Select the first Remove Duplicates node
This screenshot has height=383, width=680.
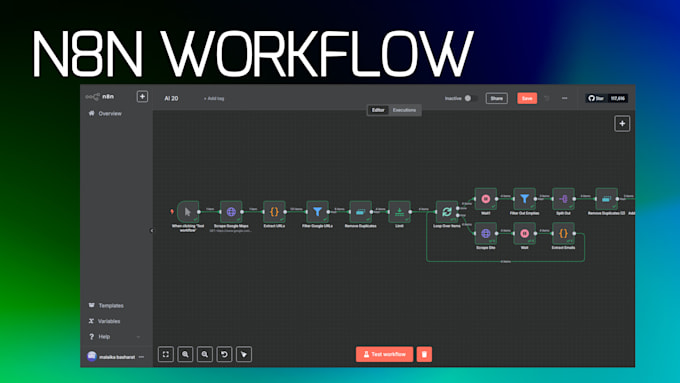[x=360, y=212]
